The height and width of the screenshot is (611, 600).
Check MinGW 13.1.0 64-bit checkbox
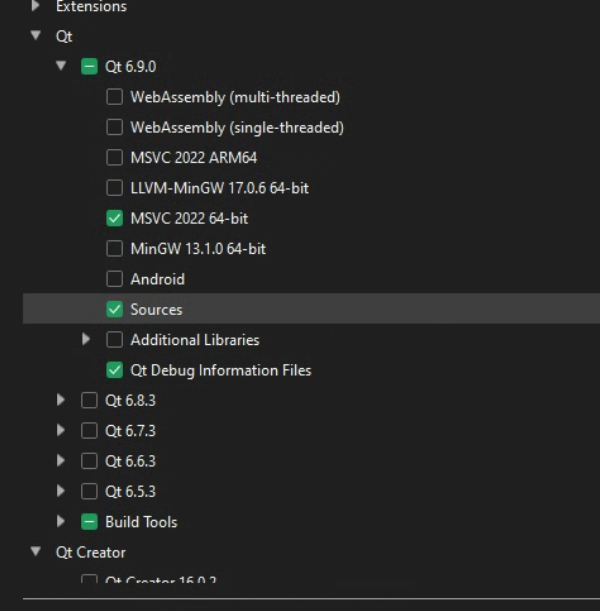point(115,249)
